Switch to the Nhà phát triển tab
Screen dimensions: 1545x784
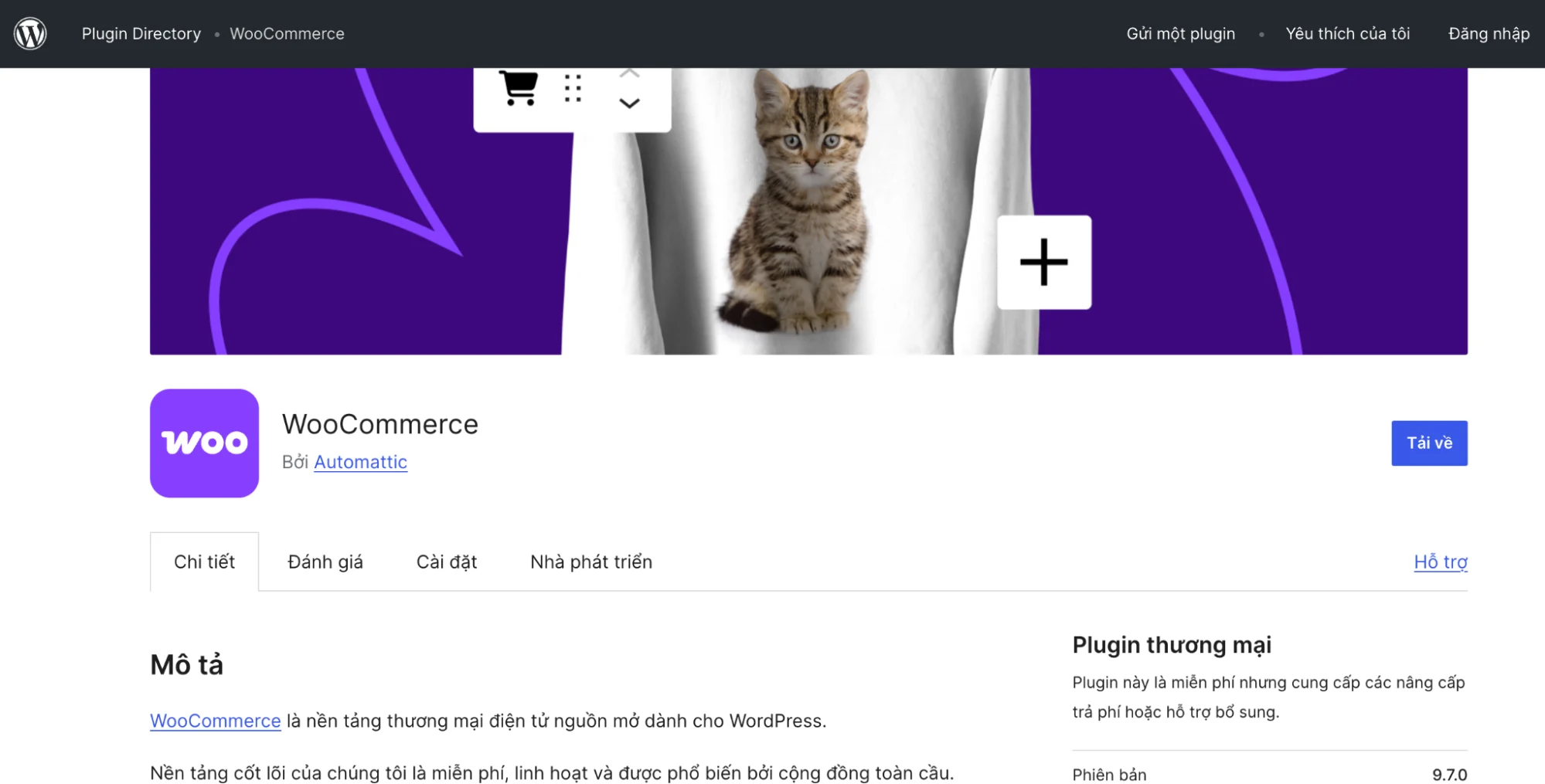coord(591,562)
